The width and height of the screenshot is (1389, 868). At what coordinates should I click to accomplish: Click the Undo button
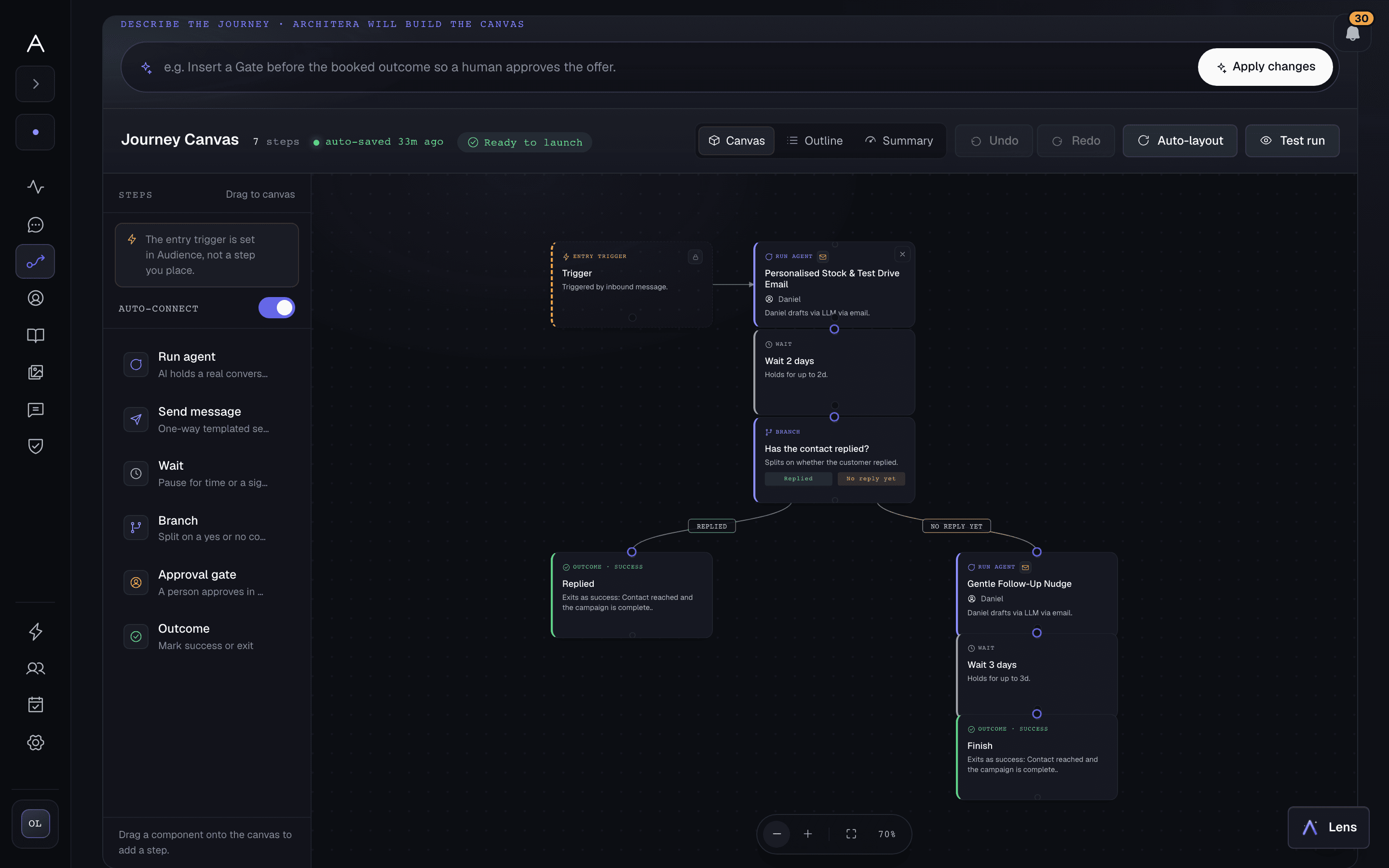click(x=994, y=141)
